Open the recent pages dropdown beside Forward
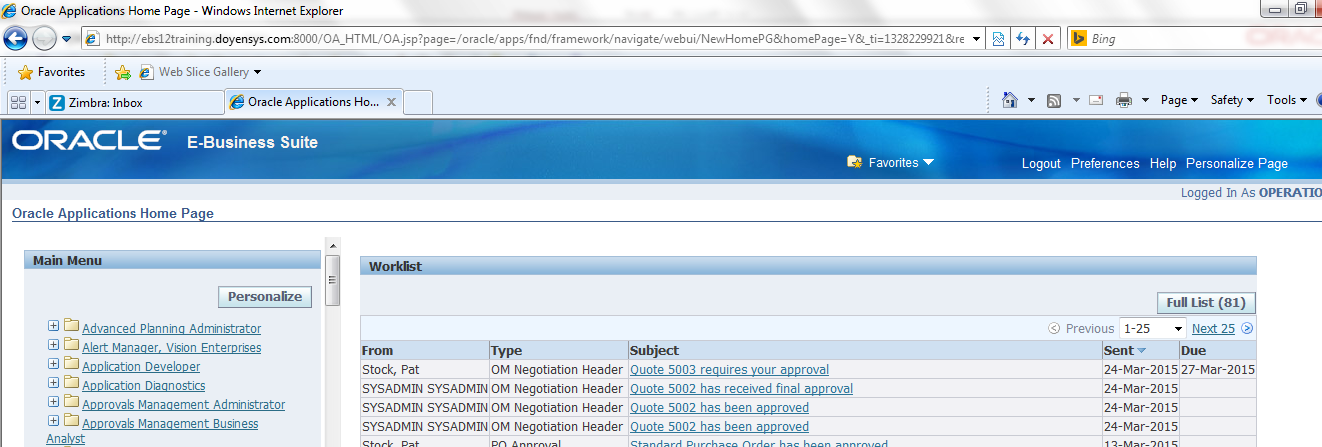This screenshot has width=1322, height=447. [x=66, y=39]
